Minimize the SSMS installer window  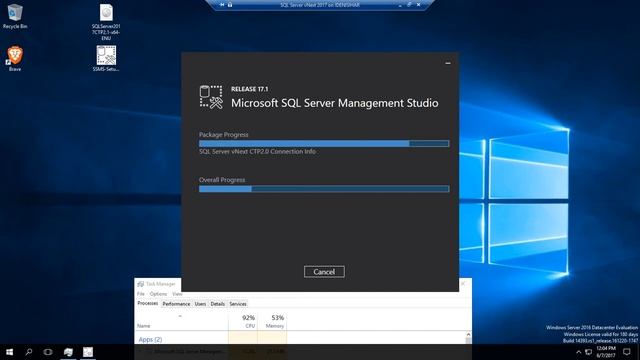coord(448,63)
